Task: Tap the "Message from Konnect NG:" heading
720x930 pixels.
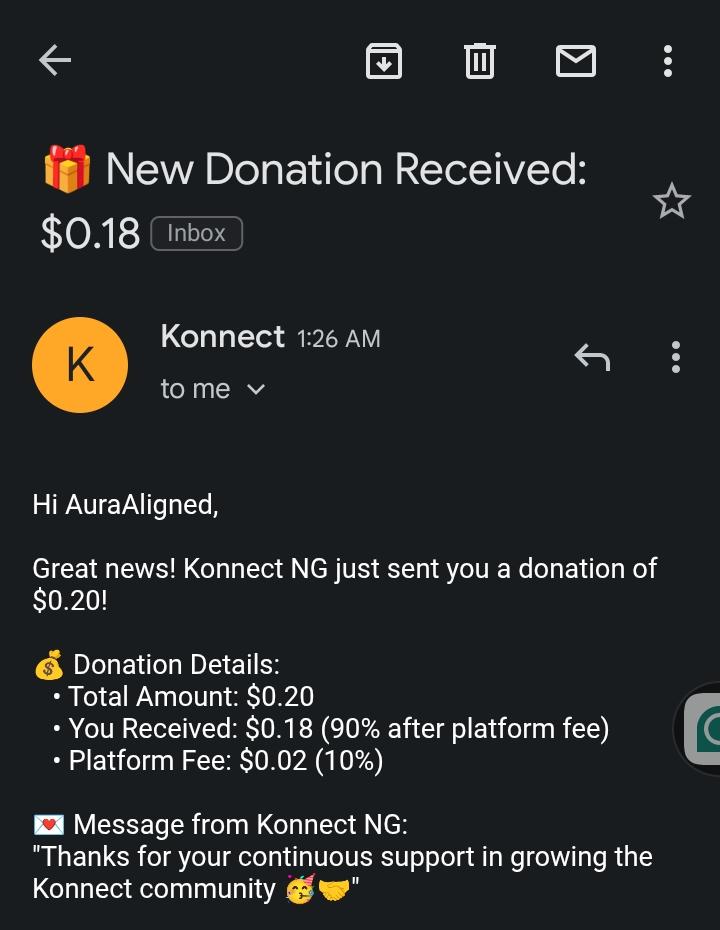Action: click(240, 824)
